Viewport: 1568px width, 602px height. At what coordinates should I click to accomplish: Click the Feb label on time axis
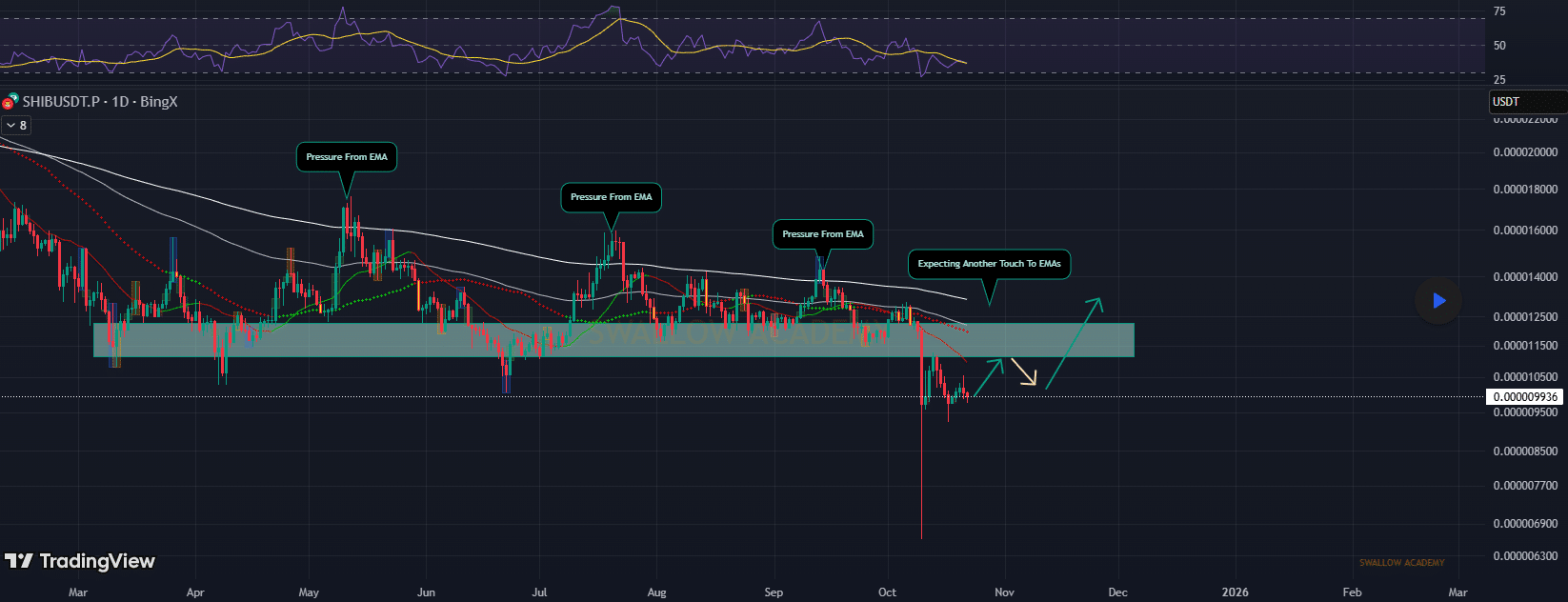coord(1352,592)
